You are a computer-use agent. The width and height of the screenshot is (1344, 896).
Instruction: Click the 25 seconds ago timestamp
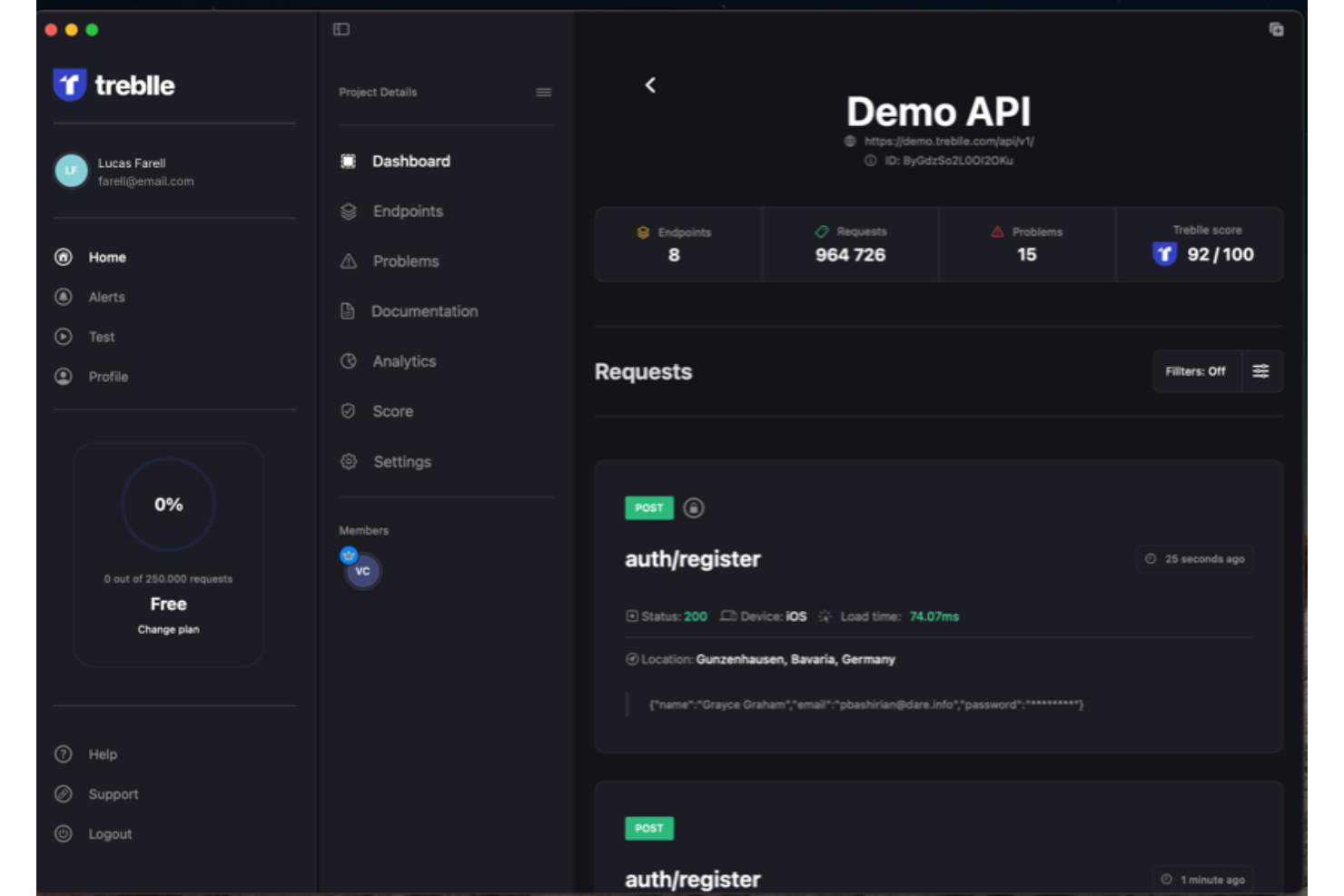click(1195, 558)
